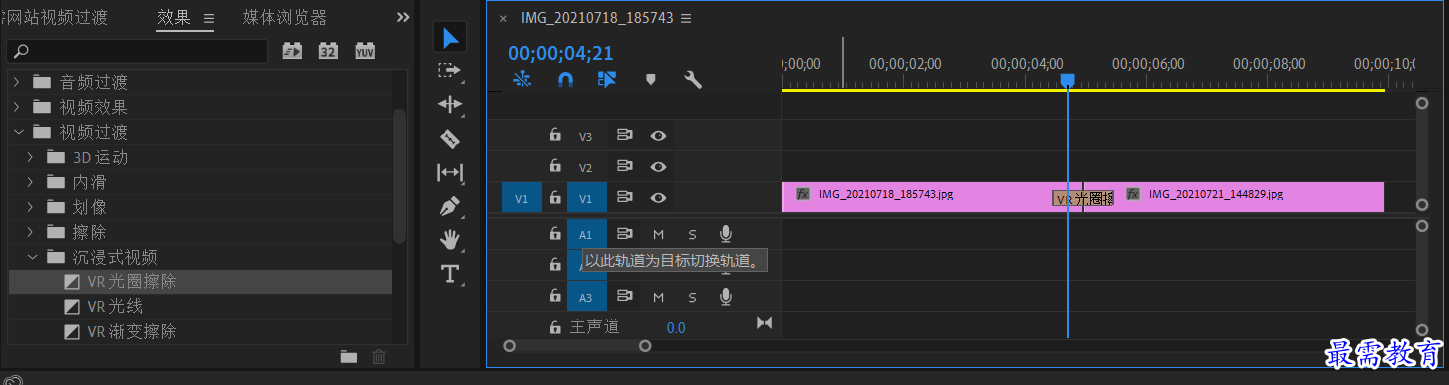Target track V1 for editing

(586, 198)
